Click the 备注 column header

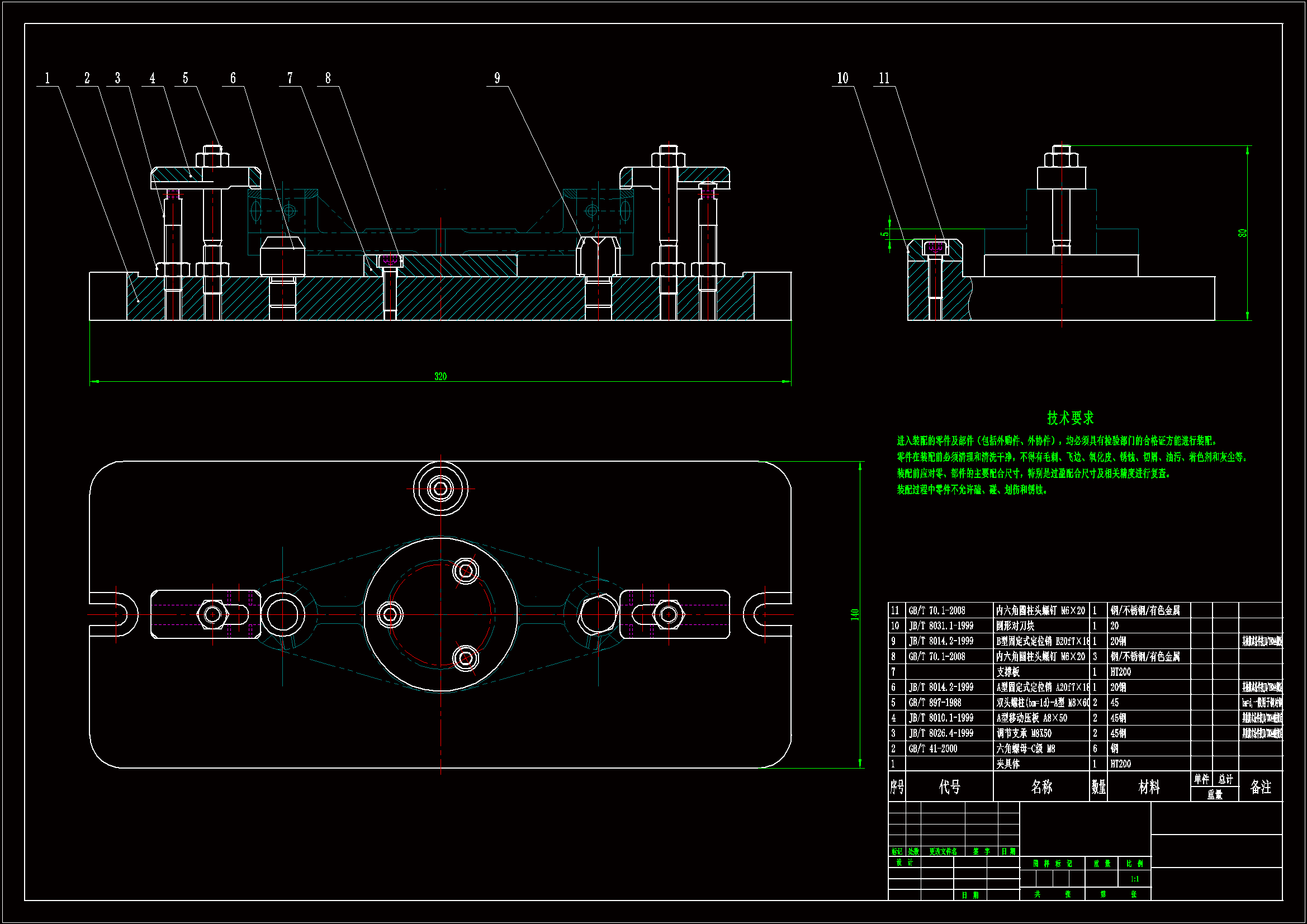click(x=1260, y=787)
